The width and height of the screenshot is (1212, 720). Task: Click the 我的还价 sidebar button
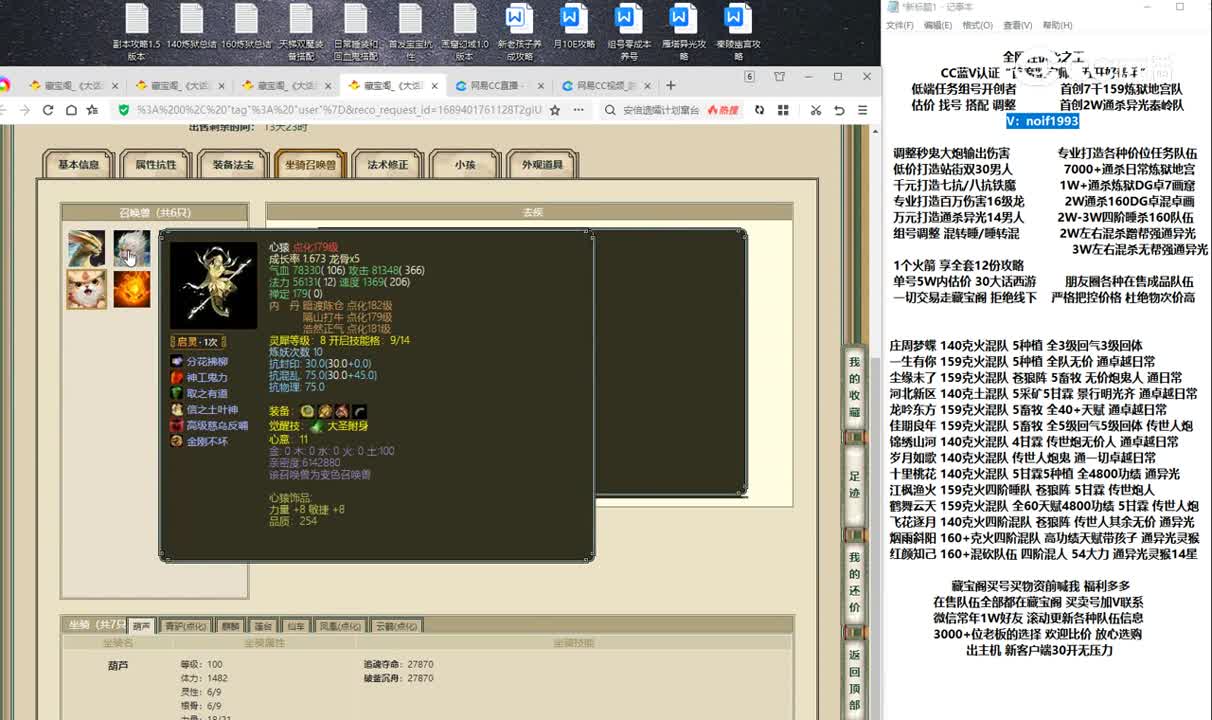tap(855, 582)
